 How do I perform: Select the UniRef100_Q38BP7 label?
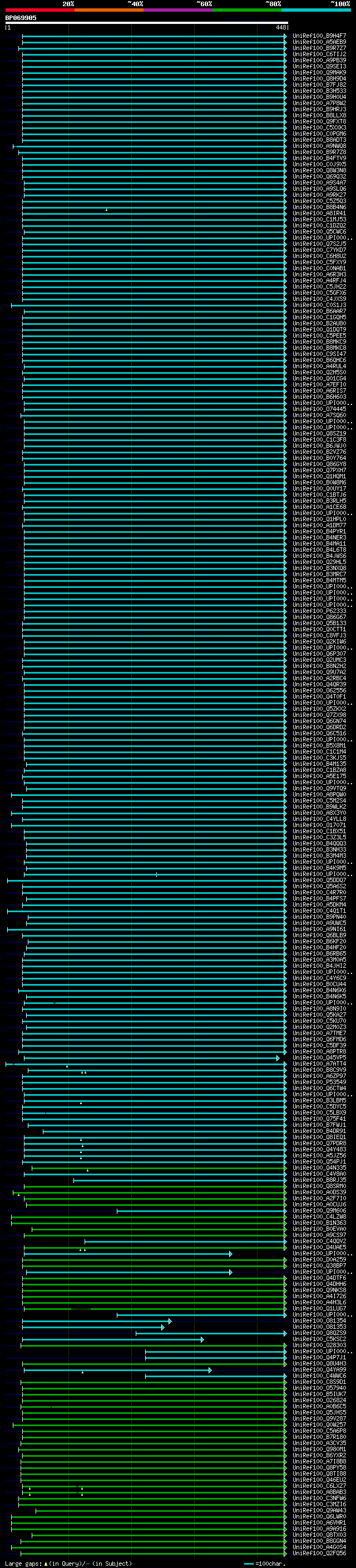coord(319,1265)
